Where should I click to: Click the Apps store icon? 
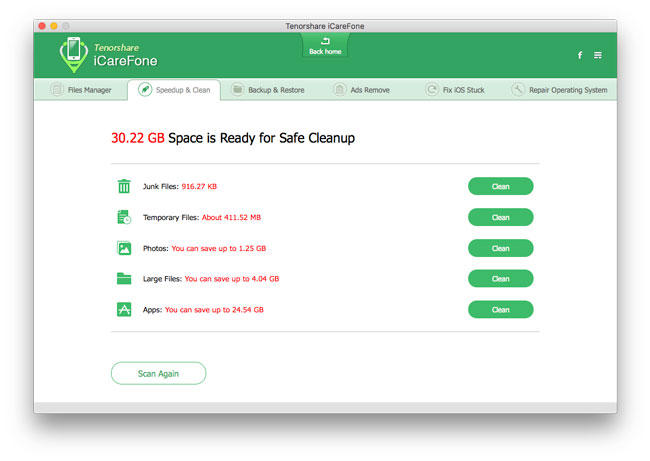124,310
